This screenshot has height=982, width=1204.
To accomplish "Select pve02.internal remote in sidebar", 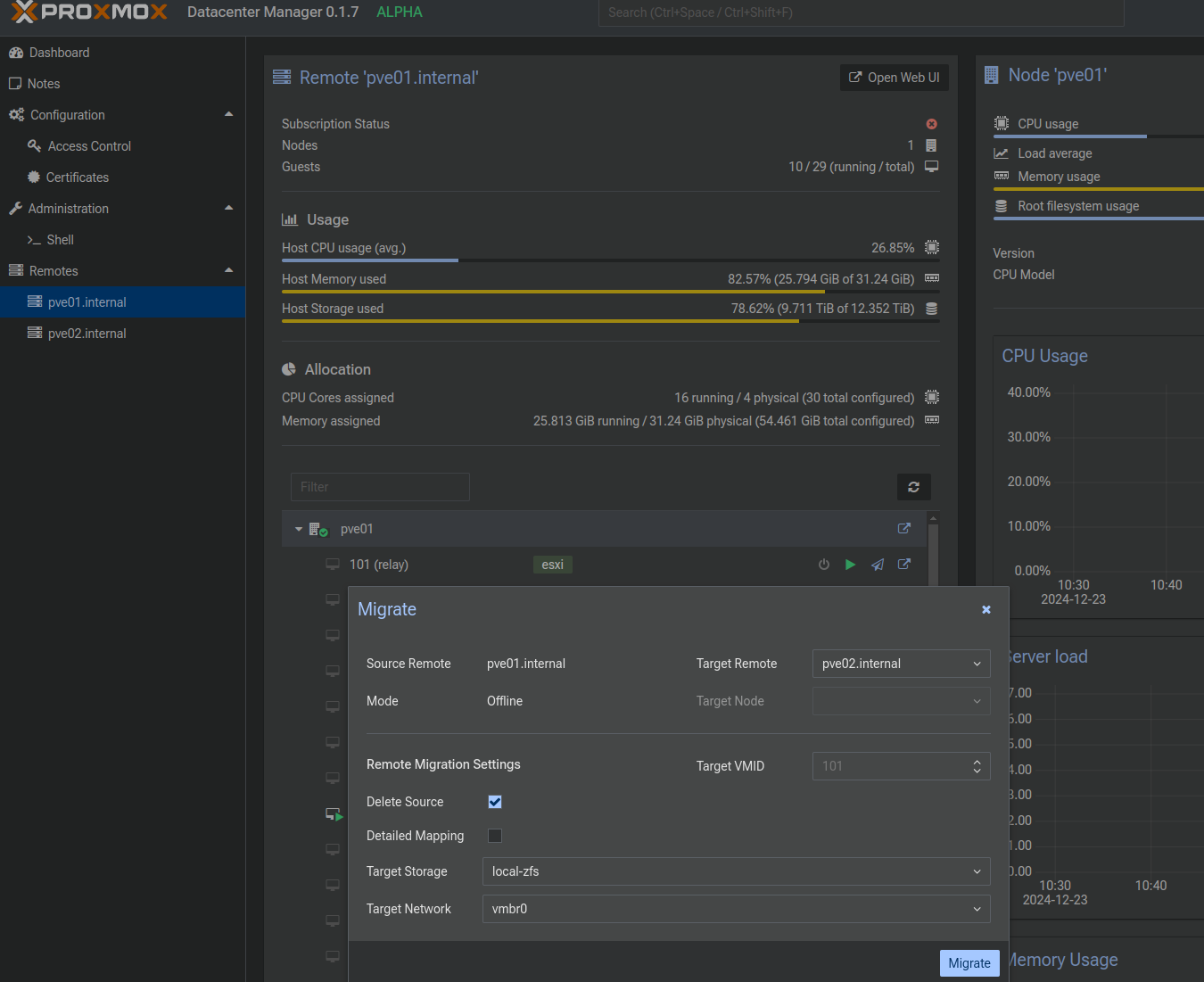I will pos(122,334).
